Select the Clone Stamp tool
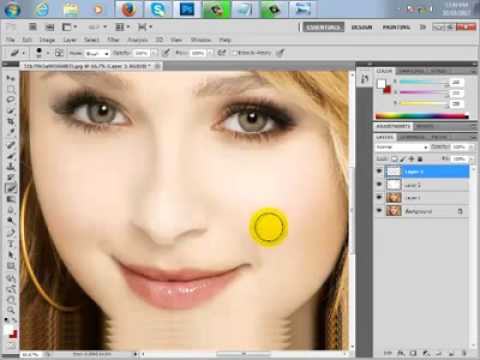This screenshot has width=480, height=360. click(x=11, y=167)
